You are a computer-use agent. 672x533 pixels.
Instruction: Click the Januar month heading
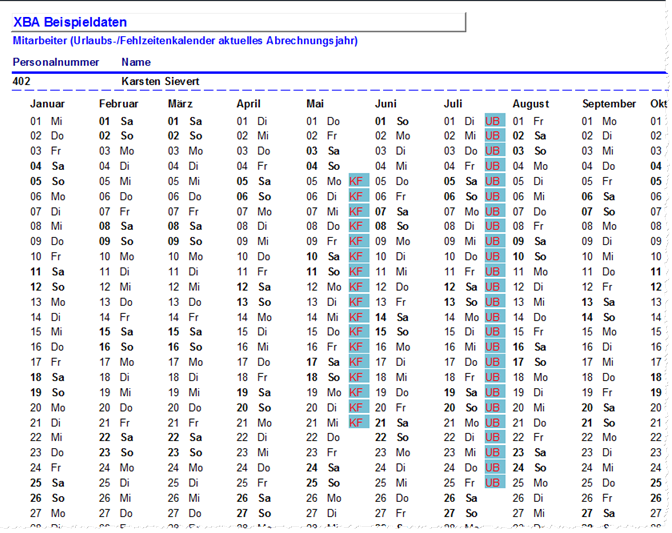pyautogui.click(x=47, y=104)
